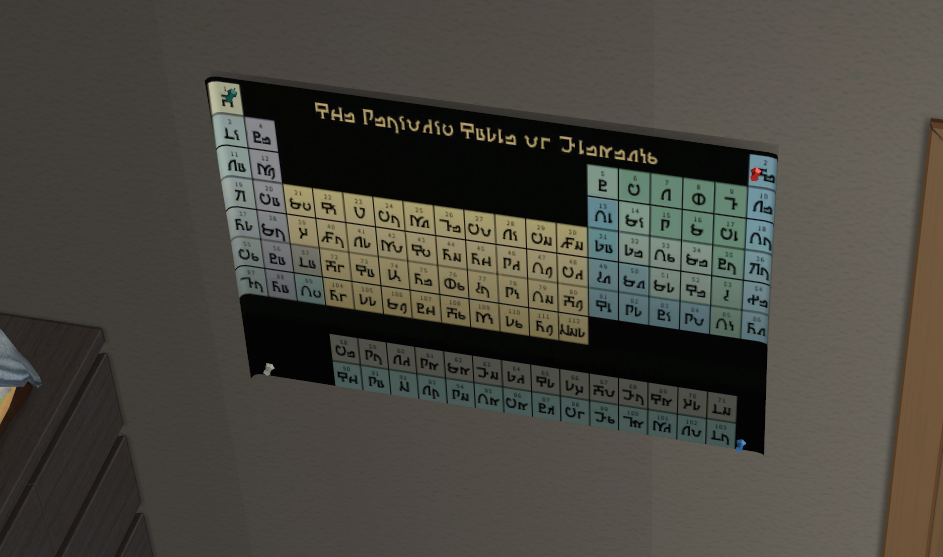Click the white pushpin on the poster
943x557 pixels.
click(x=267, y=369)
